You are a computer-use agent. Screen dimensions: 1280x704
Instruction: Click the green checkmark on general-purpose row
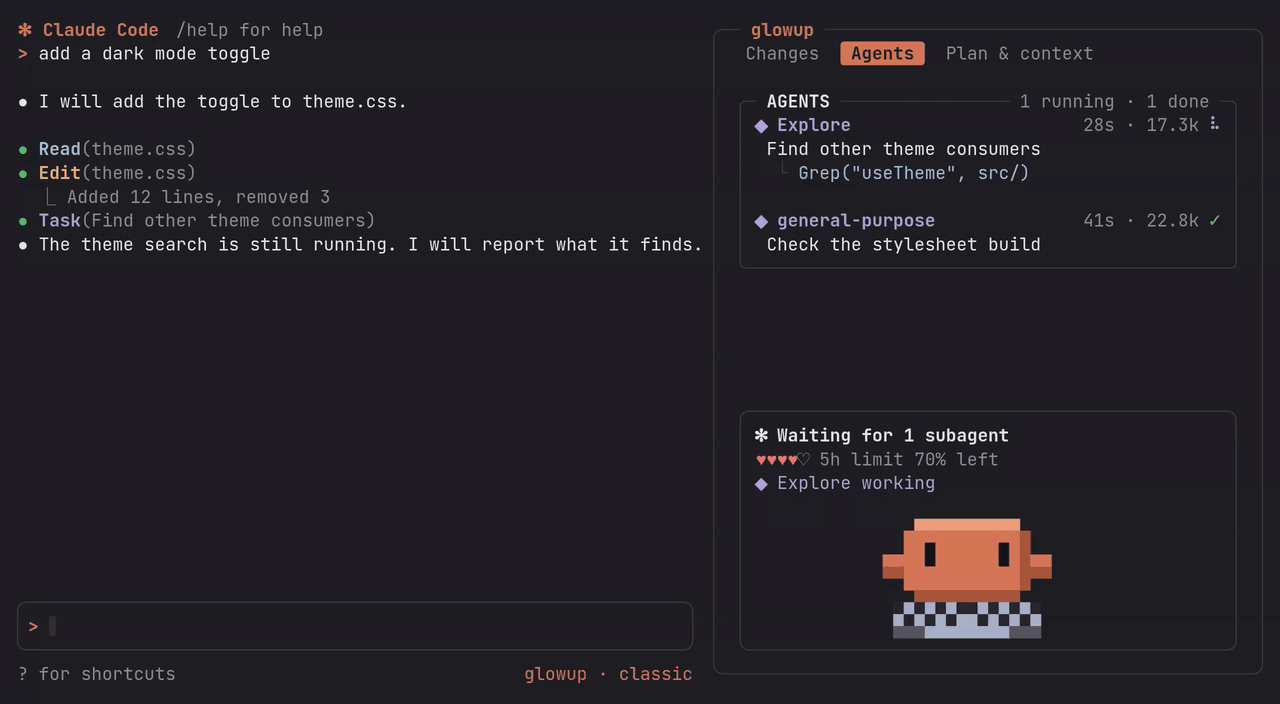pos(1214,221)
